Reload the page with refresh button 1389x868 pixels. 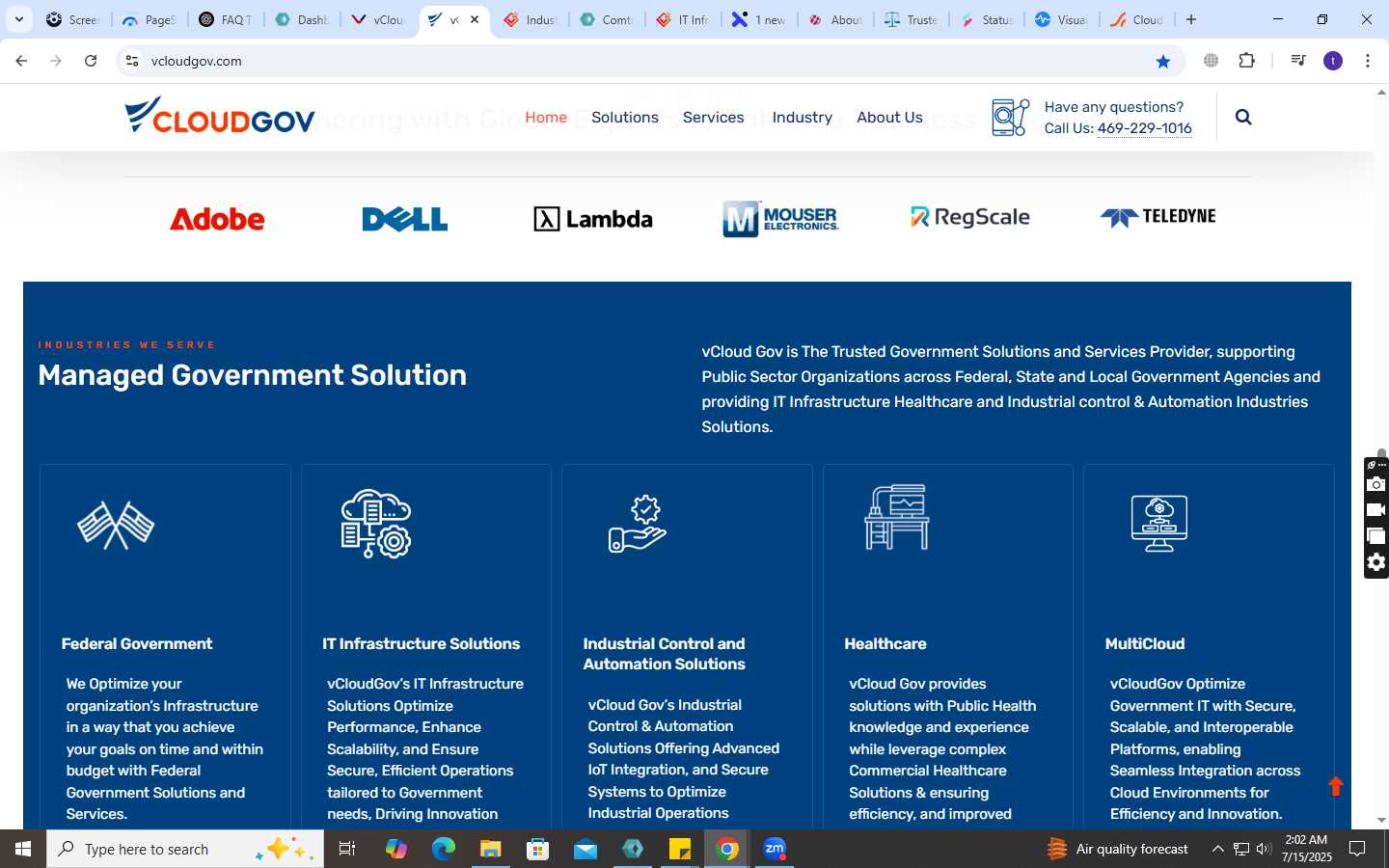pyautogui.click(x=91, y=61)
